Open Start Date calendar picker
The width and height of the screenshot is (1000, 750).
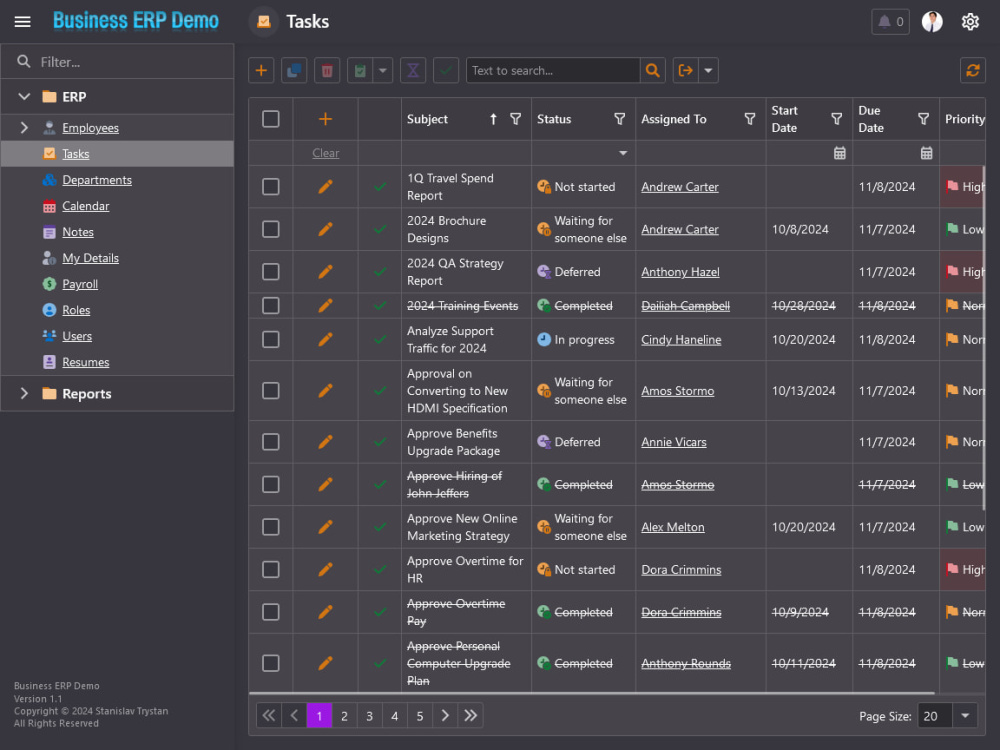(840, 153)
